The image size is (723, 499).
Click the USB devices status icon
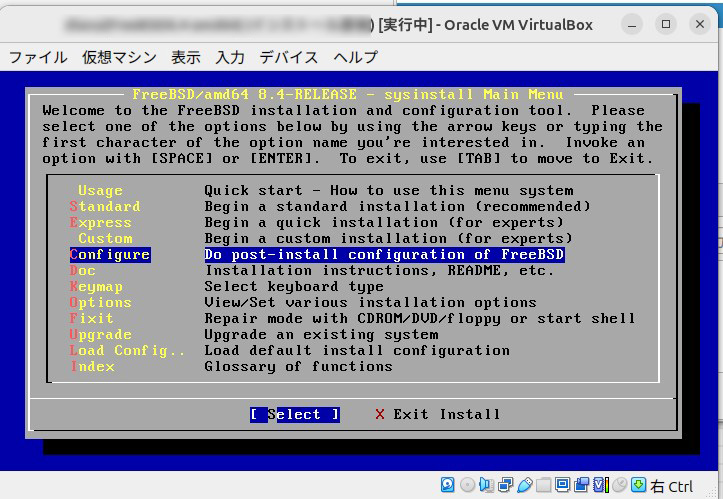pos(524,485)
